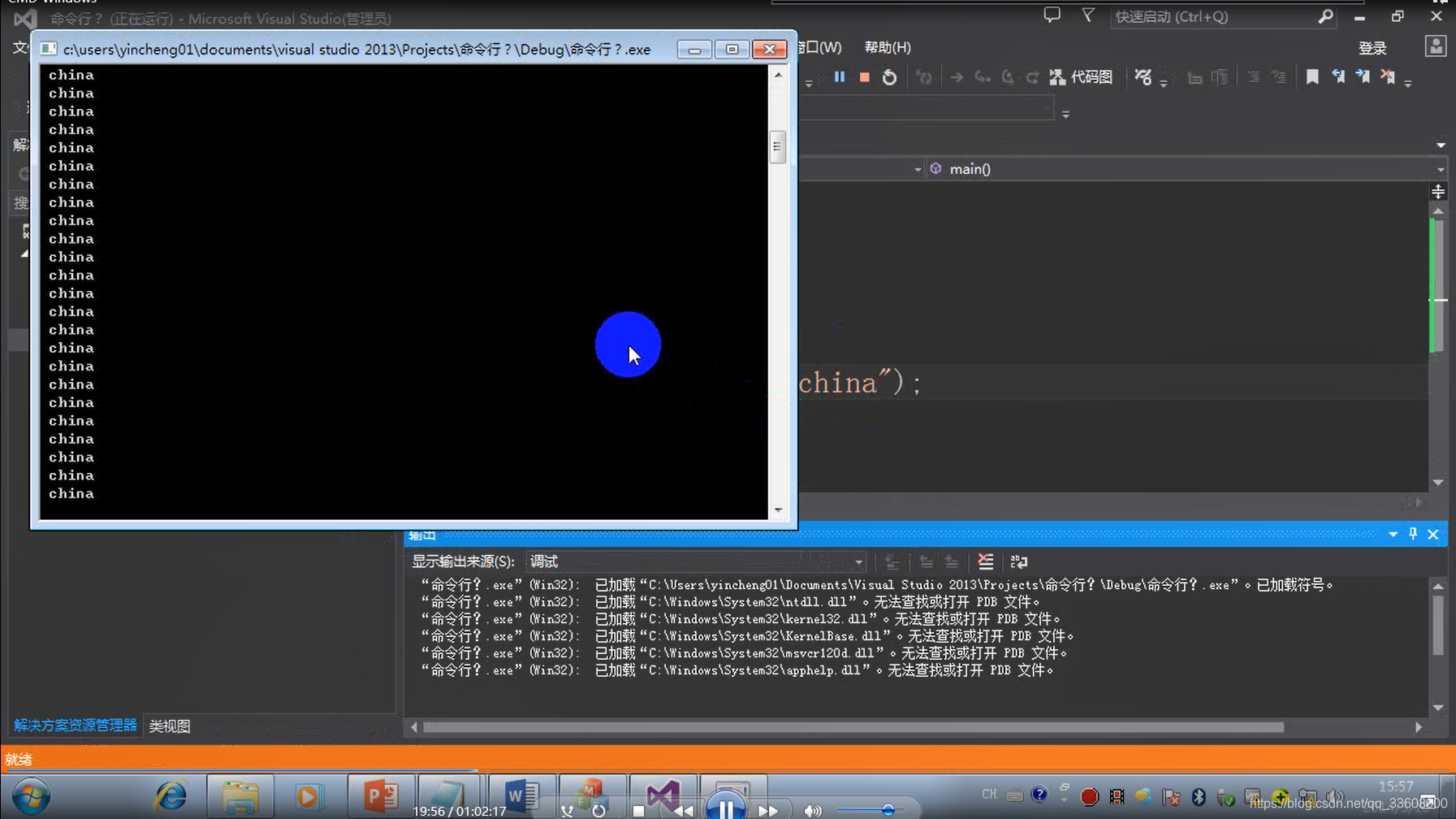This screenshot has height=819, width=1456.
Task: Stop debugging with the red square icon
Action: click(865, 77)
